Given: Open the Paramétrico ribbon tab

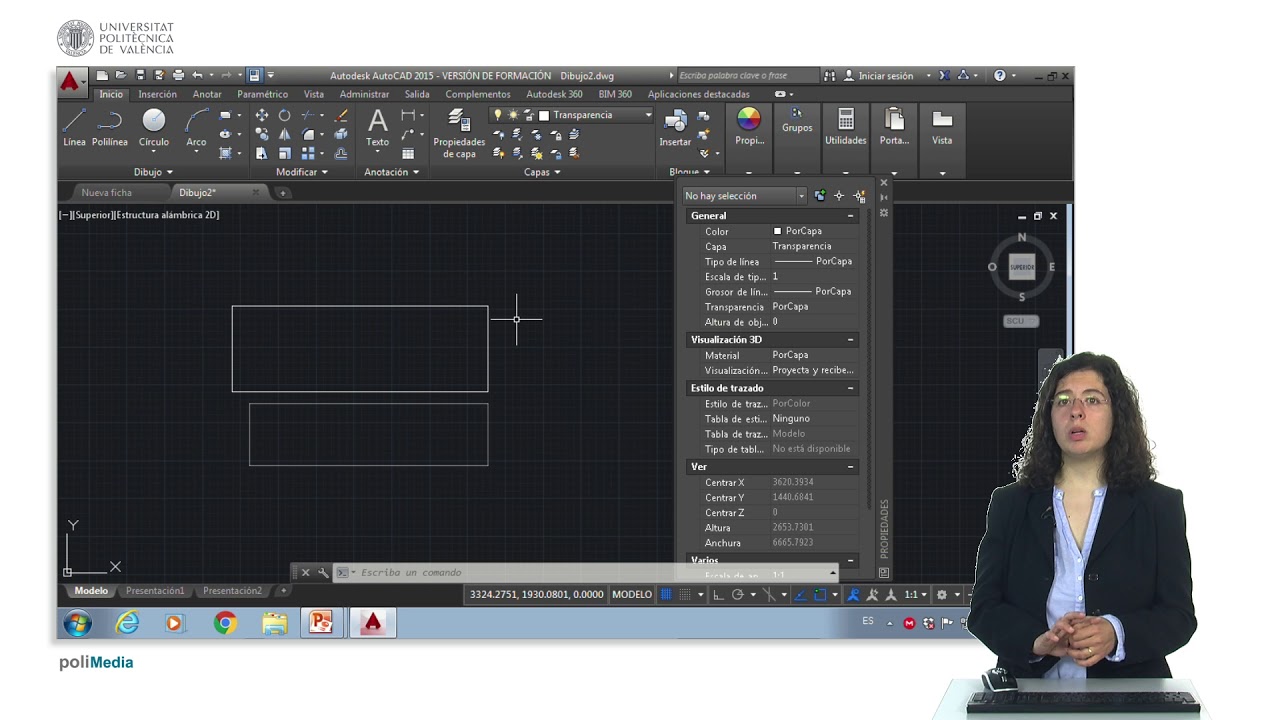Looking at the screenshot, I should tap(262, 94).
